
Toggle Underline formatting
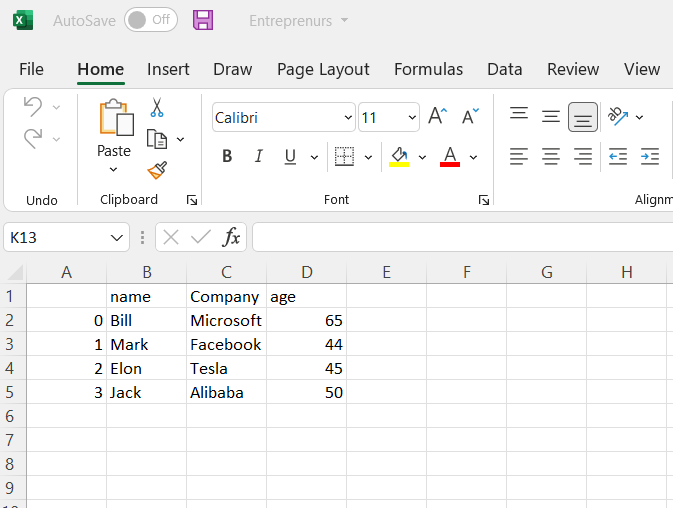[x=290, y=156]
